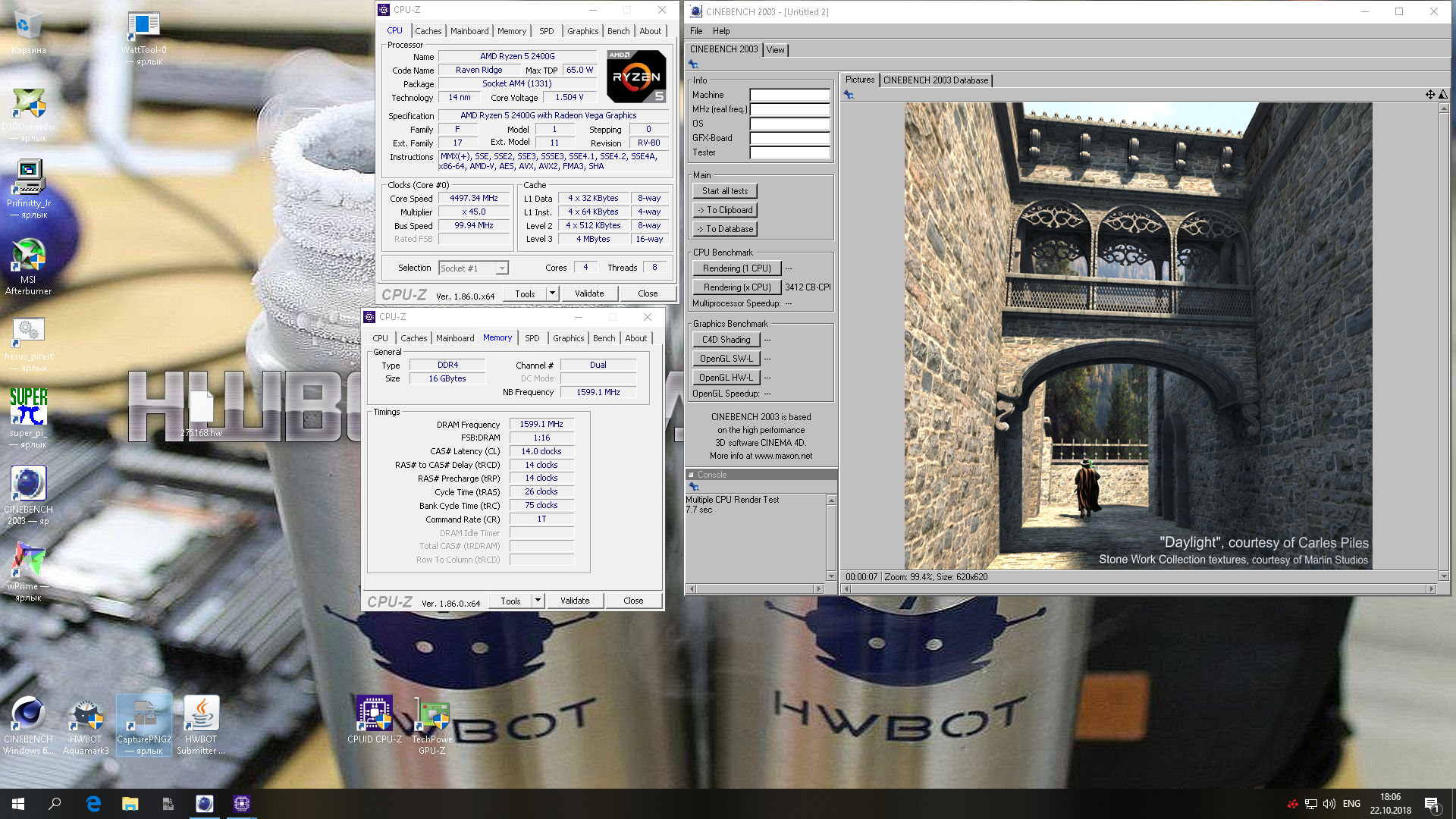Viewport: 1456px width, 819px height.
Task: Click the MHz (real freq.) input field
Action: click(x=789, y=110)
